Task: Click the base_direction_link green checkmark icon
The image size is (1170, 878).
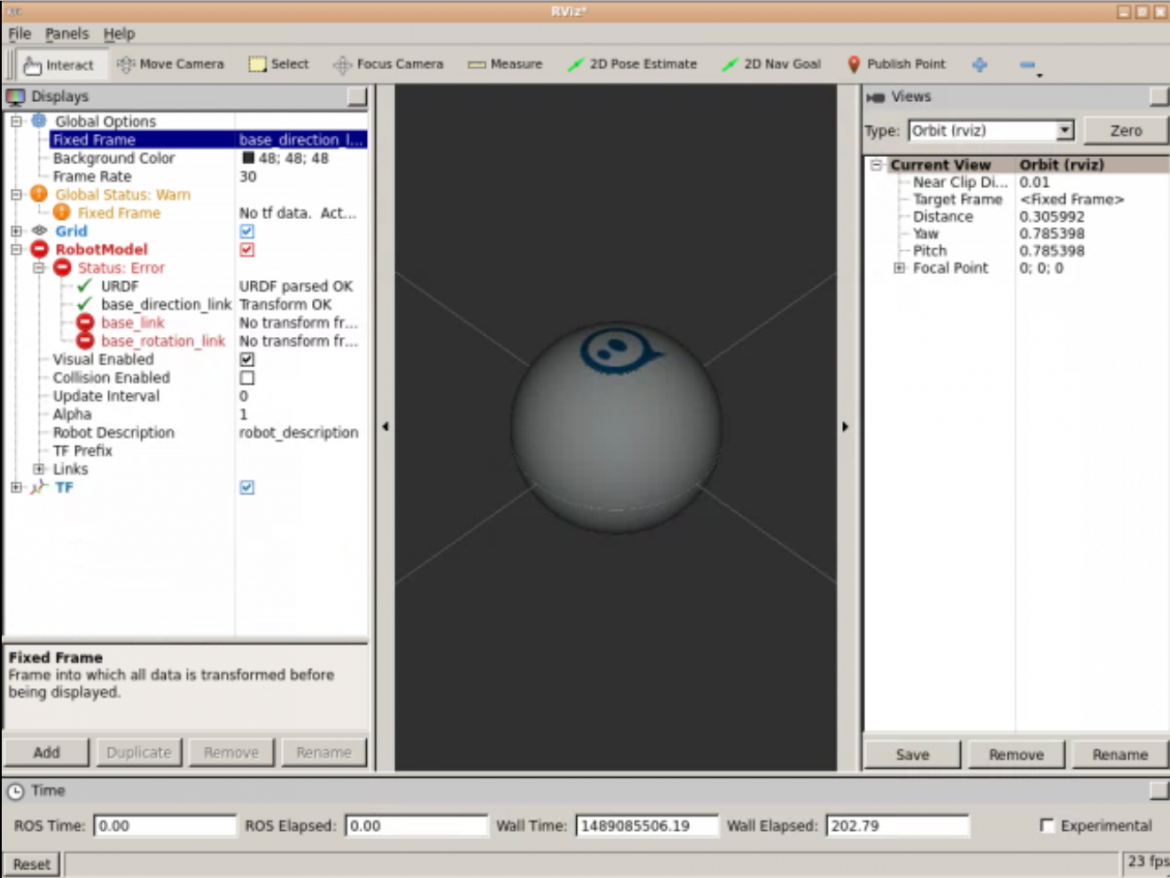Action: pyautogui.click(x=84, y=304)
